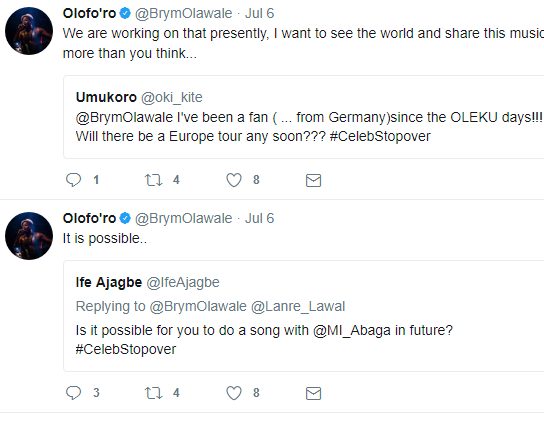
Task: Like the Europe tour tweet
Action: (234, 180)
